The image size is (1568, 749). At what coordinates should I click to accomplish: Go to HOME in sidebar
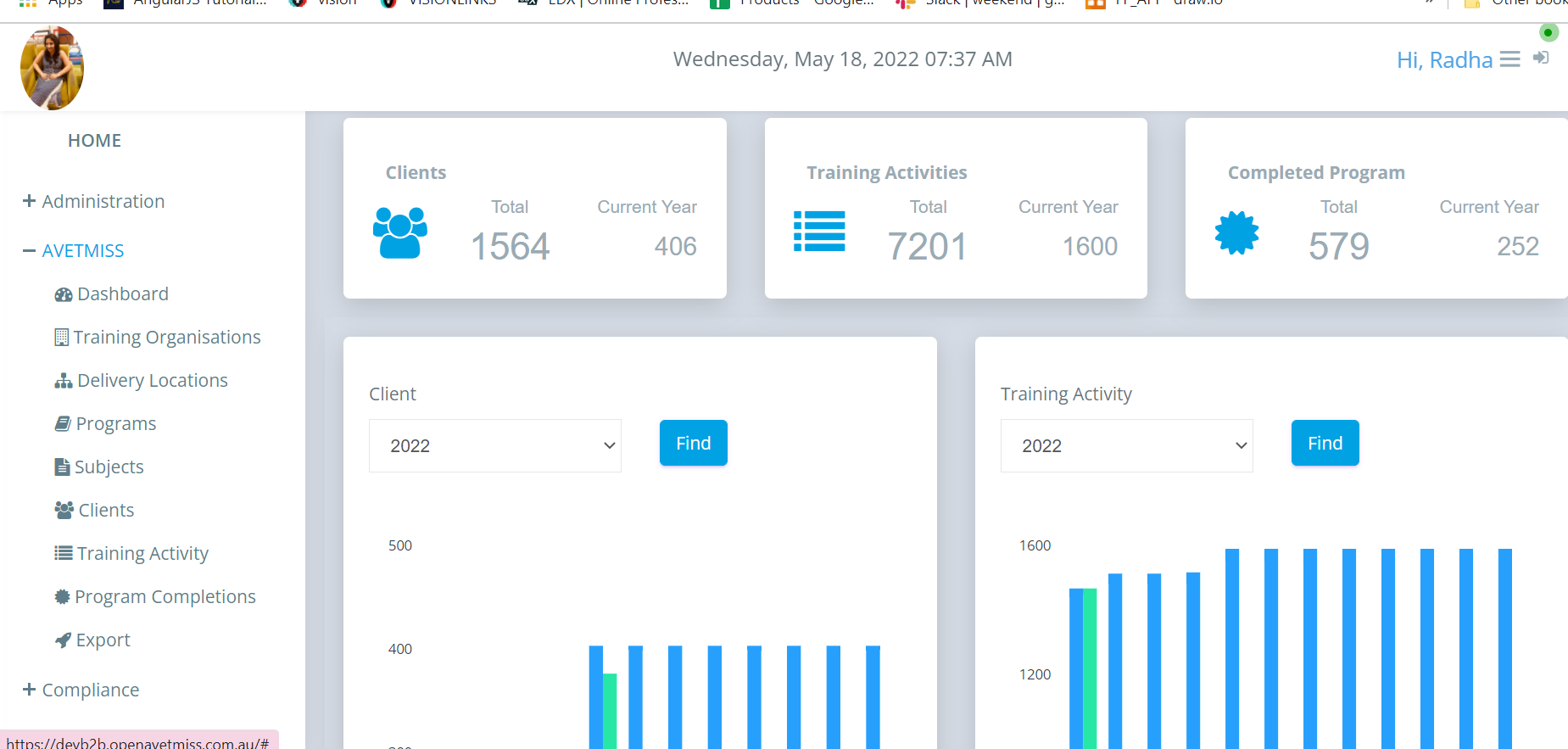point(94,141)
